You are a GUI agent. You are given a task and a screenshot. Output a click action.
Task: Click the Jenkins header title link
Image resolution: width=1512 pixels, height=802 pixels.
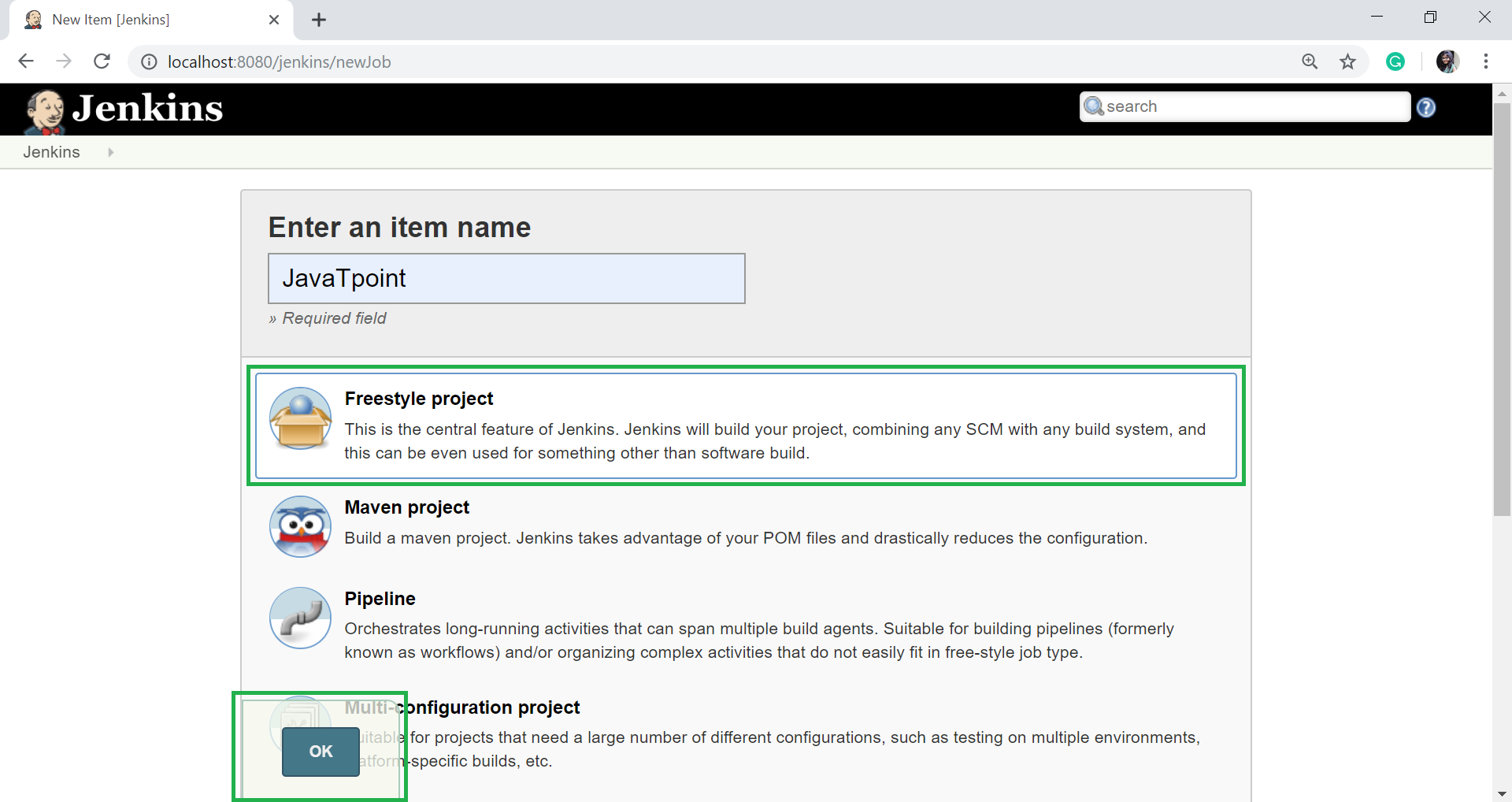point(148,109)
